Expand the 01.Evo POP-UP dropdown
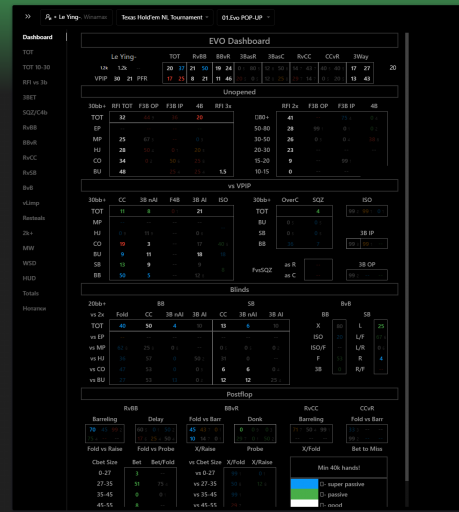The image size is (459, 512). pyautogui.click(x=246, y=17)
